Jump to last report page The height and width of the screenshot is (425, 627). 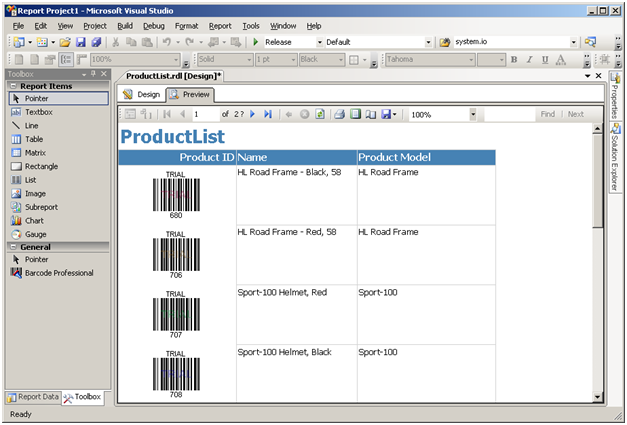(x=268, y=114)
